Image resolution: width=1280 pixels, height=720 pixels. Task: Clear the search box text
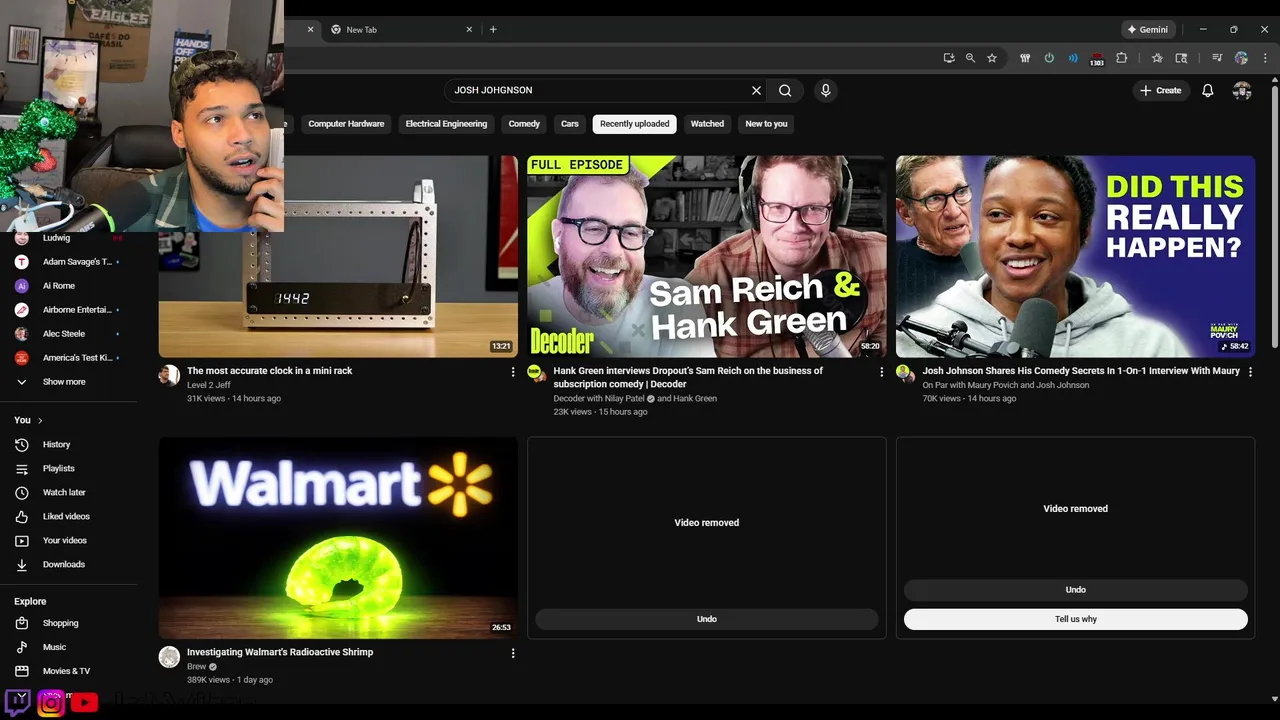[x=756, y=90]
